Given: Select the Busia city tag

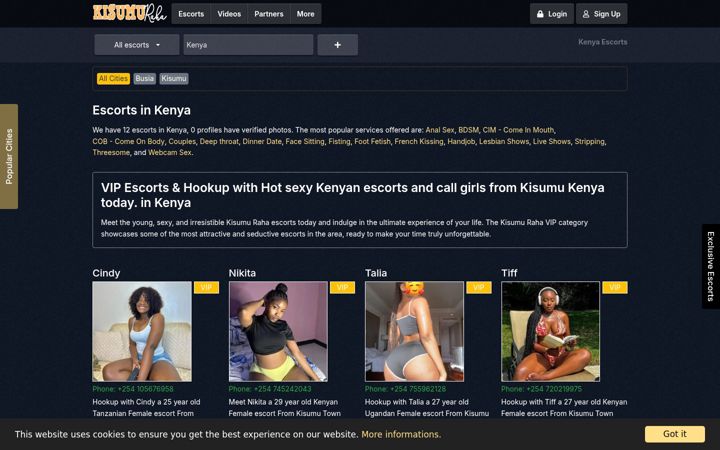Looking at the screenshot, I should 145,79.
